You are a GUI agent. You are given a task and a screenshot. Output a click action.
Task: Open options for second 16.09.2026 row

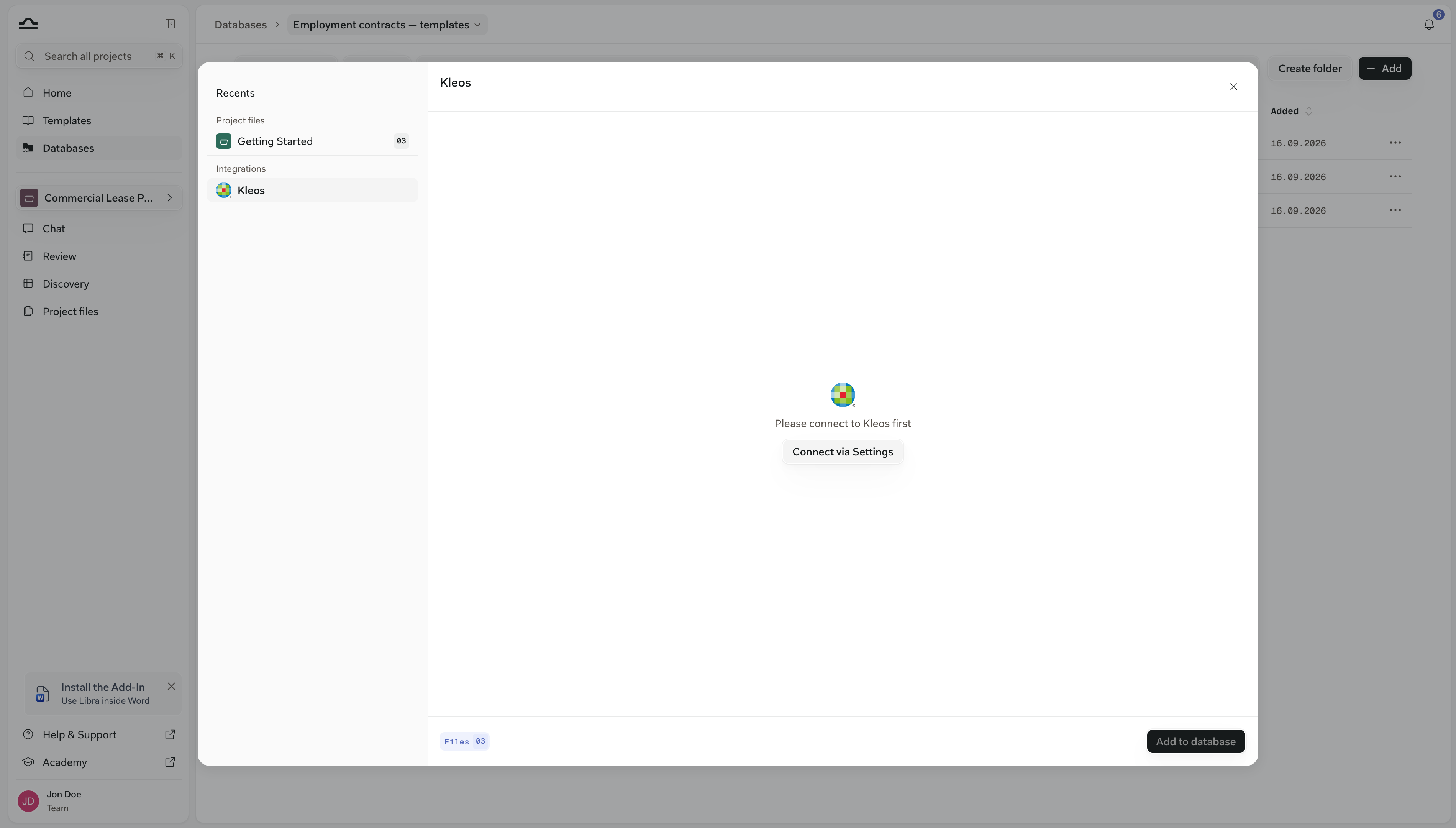1395,176
